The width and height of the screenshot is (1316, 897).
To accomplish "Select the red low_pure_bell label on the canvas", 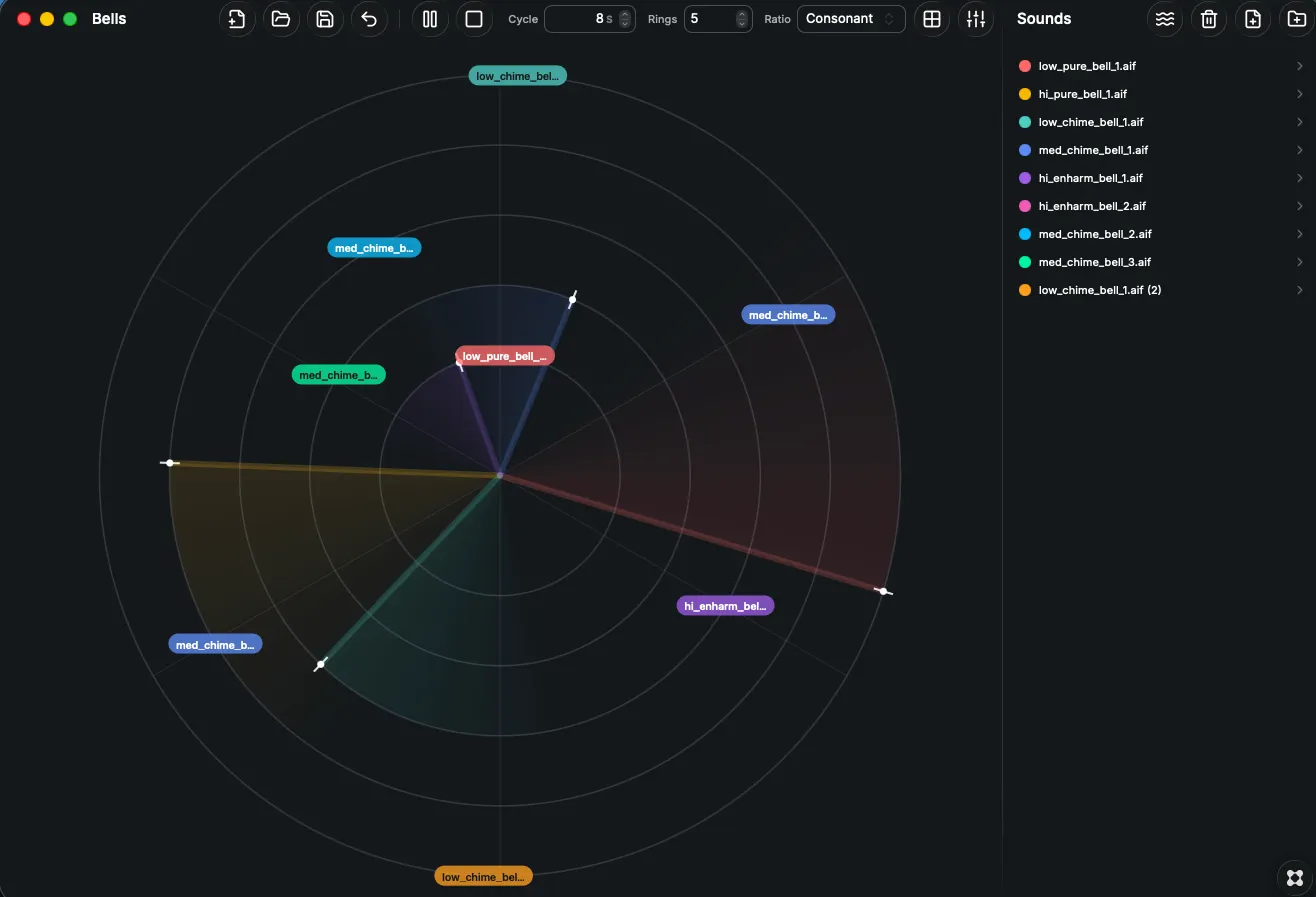I will 505,356.
